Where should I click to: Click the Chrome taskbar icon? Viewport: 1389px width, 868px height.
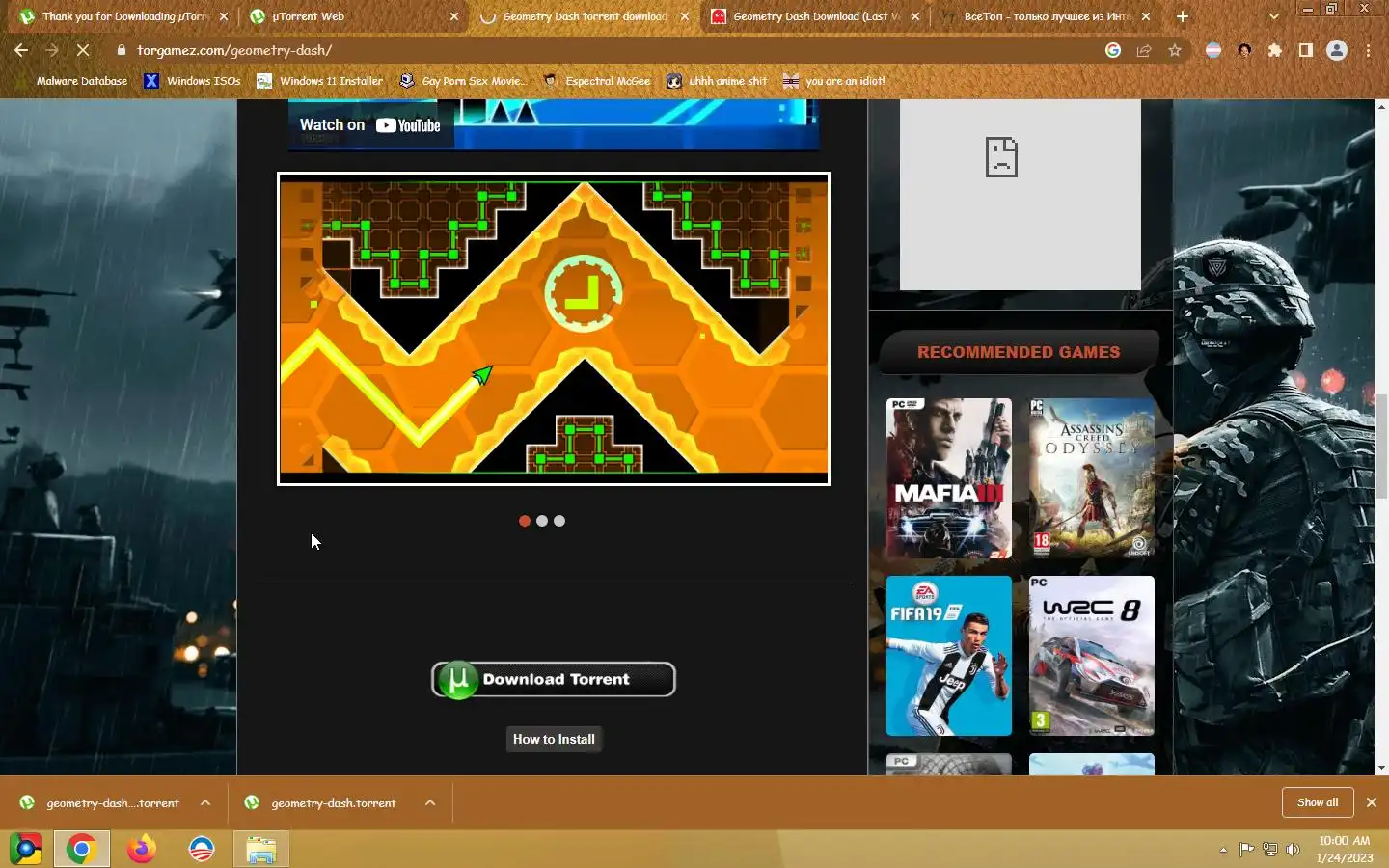[x=81, y=850]
